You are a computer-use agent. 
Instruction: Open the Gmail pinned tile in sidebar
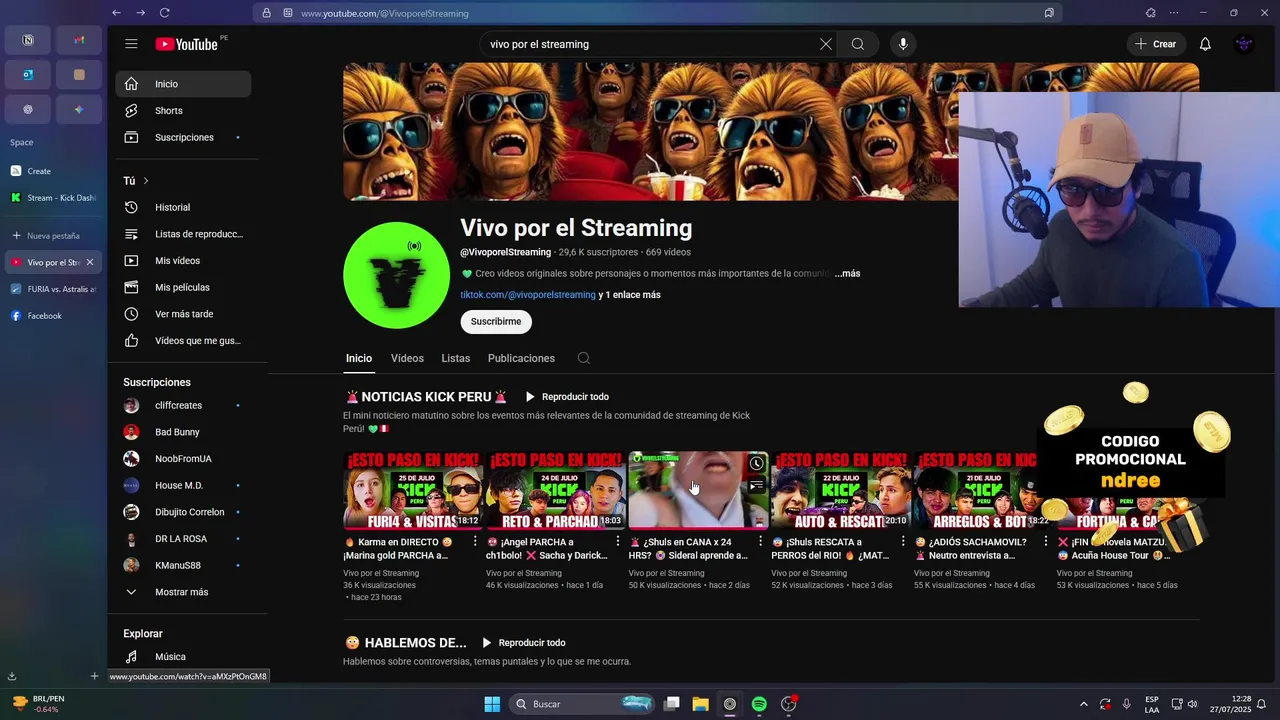pos(79,40)
